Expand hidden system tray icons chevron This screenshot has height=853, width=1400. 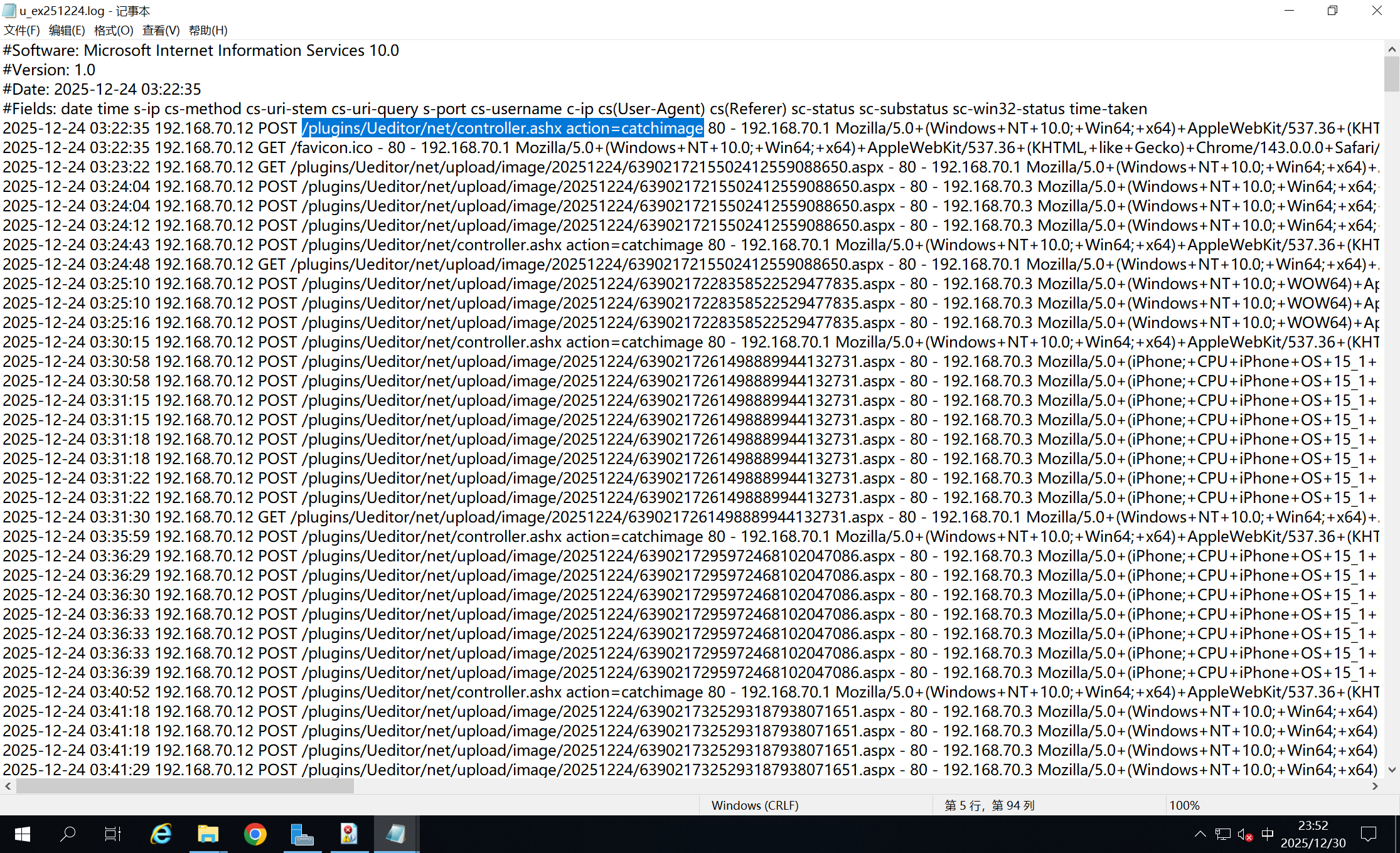1200,834
